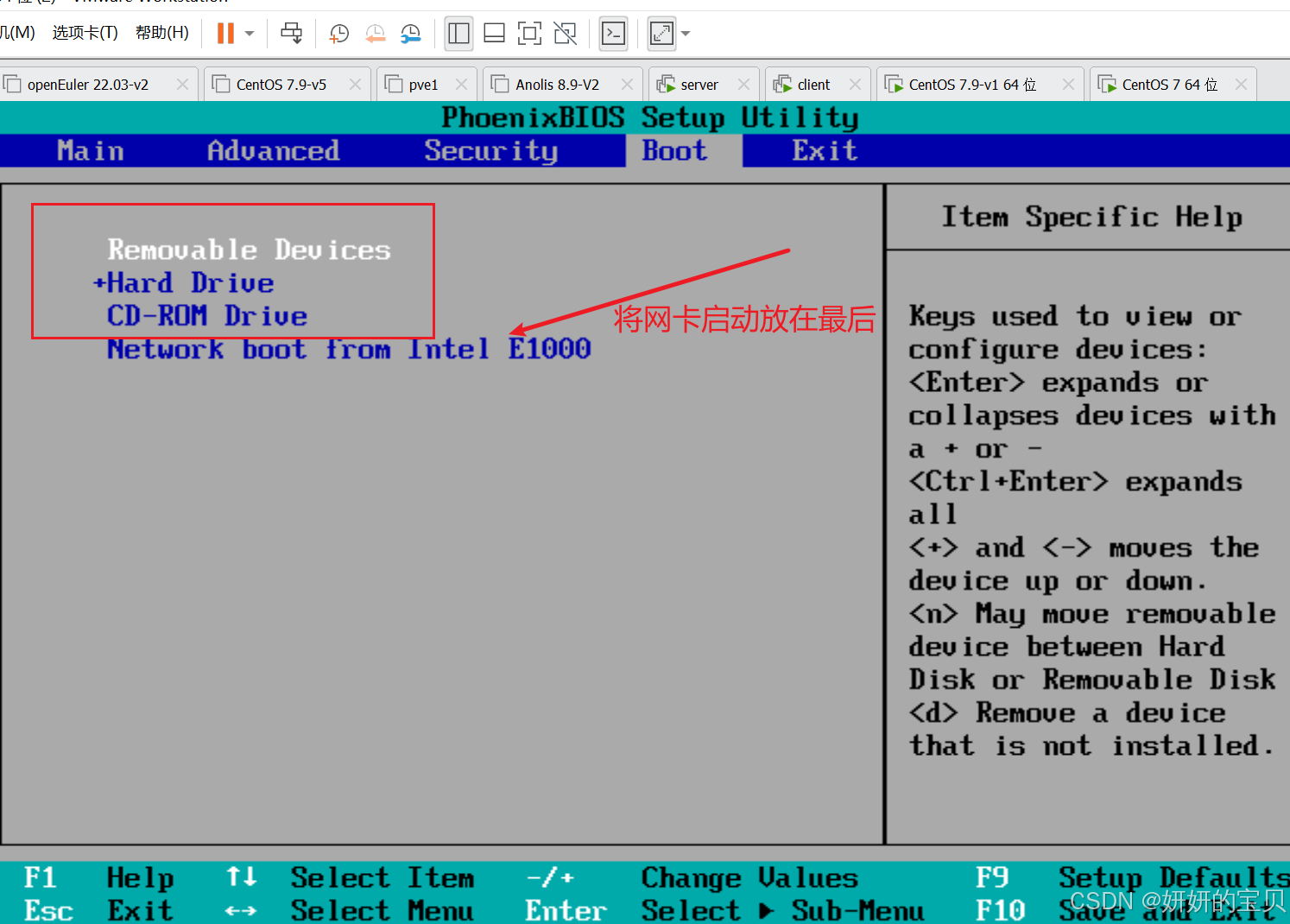Open the 帮助(H) menu

point(162,33)
